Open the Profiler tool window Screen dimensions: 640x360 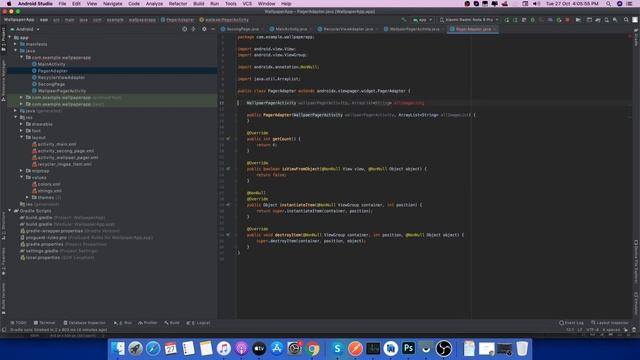point(148,323)
